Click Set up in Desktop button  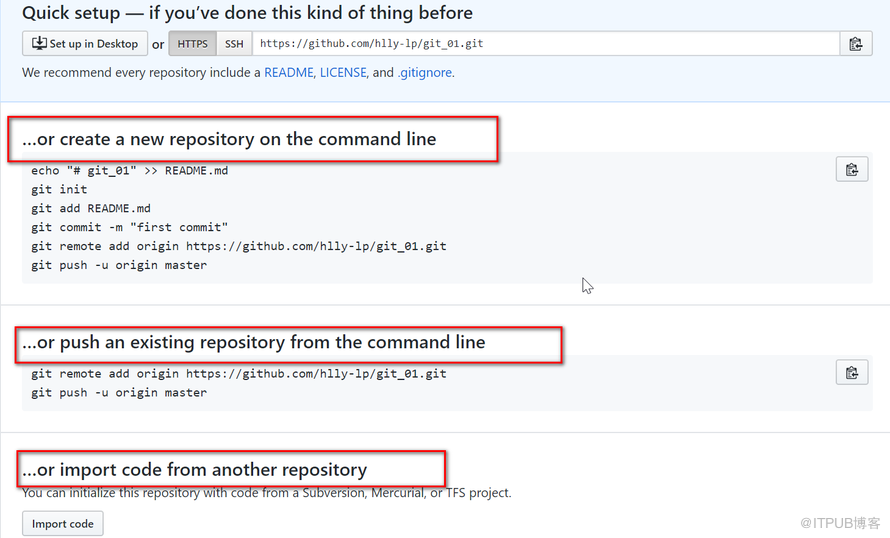[85, 44]
